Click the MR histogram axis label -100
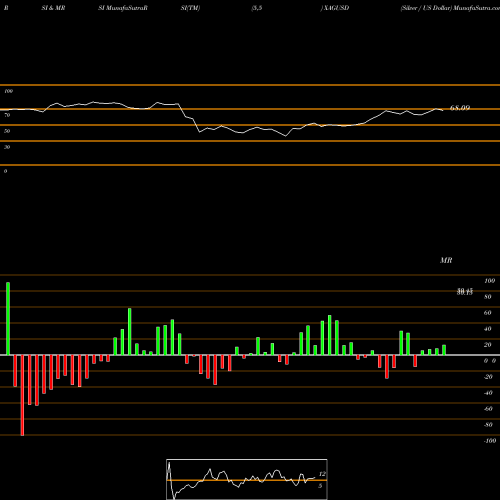Image resolution: width=500 pixels, height=500 pixels. point(490,441)
